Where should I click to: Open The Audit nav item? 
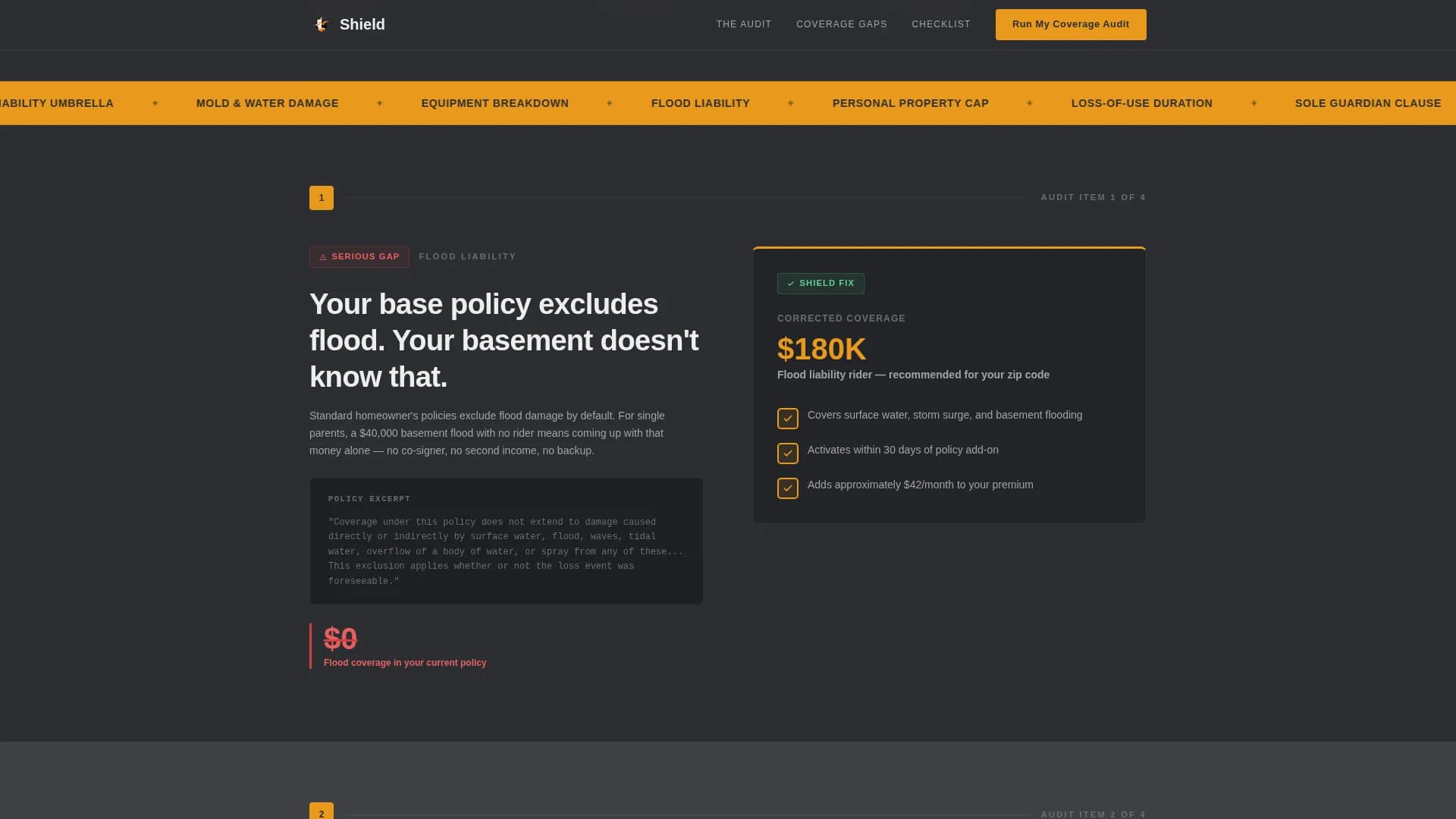coord(744,24)
